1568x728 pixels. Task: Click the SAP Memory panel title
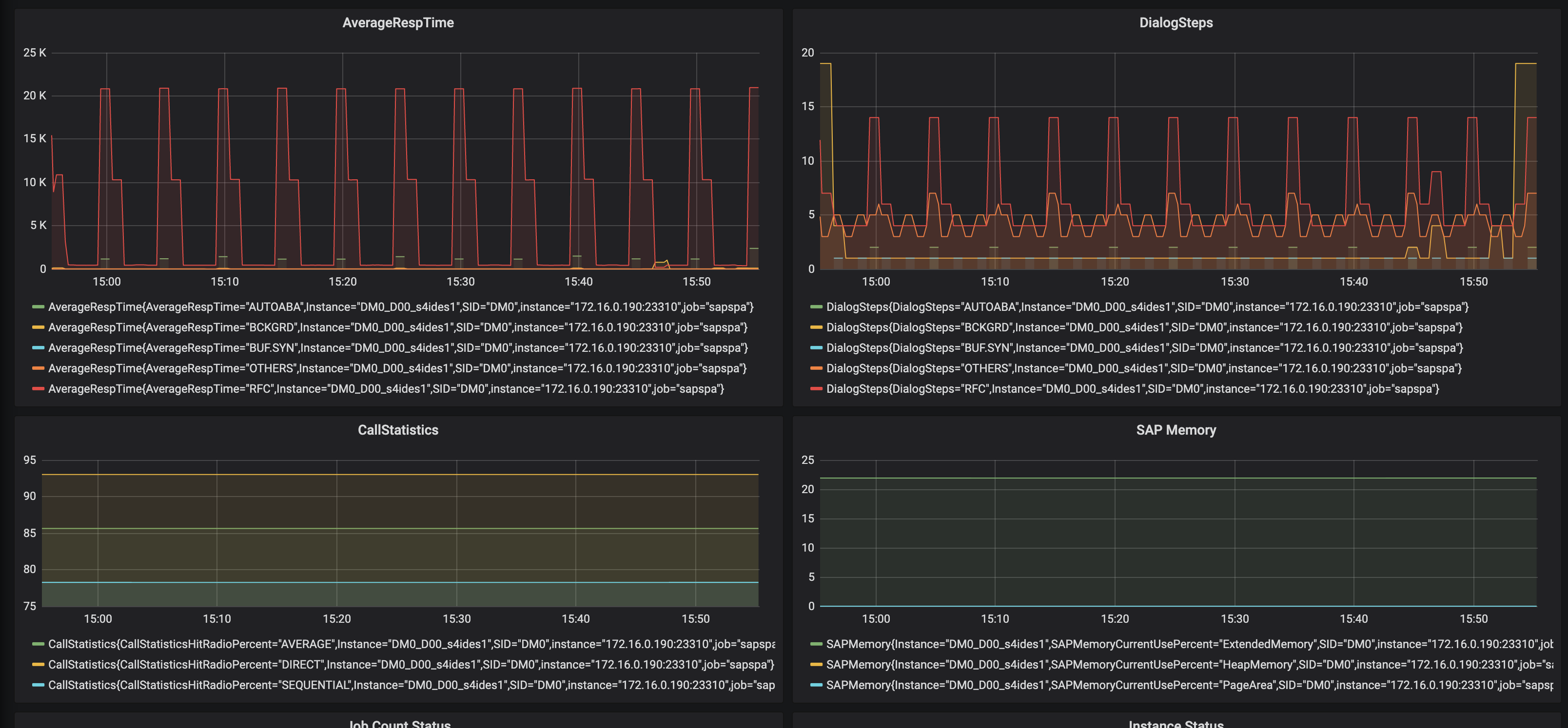pos(1176,430)
